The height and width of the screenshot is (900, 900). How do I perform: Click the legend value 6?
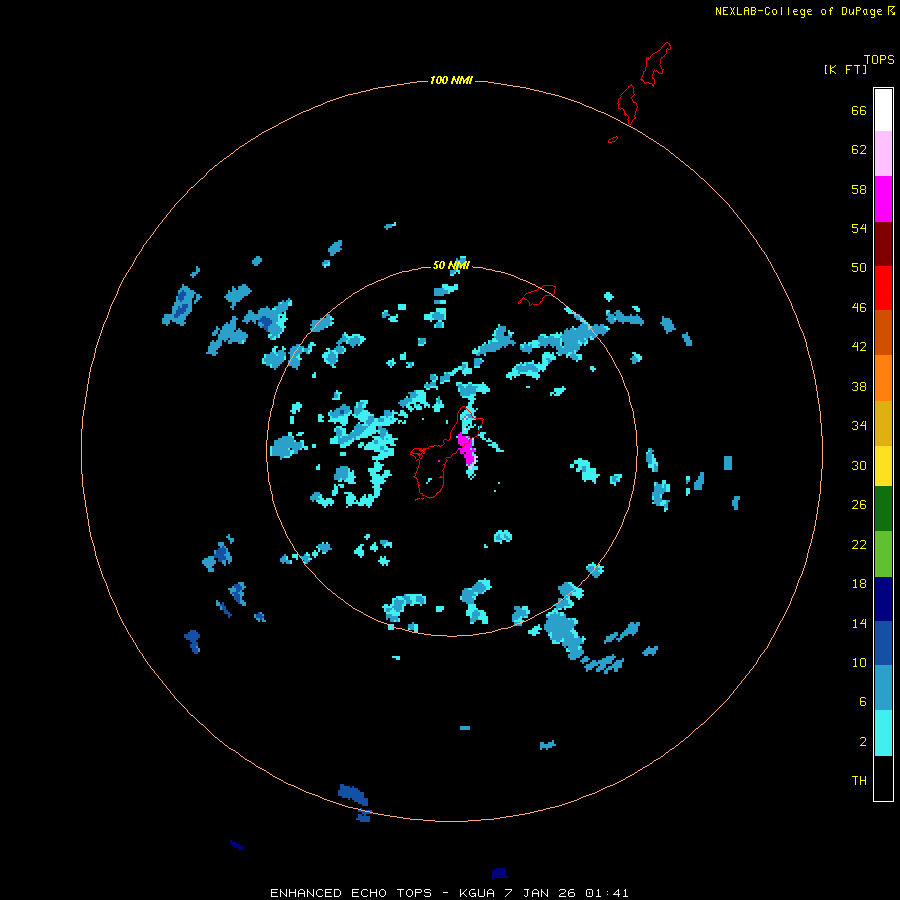[x=863, y=702]
